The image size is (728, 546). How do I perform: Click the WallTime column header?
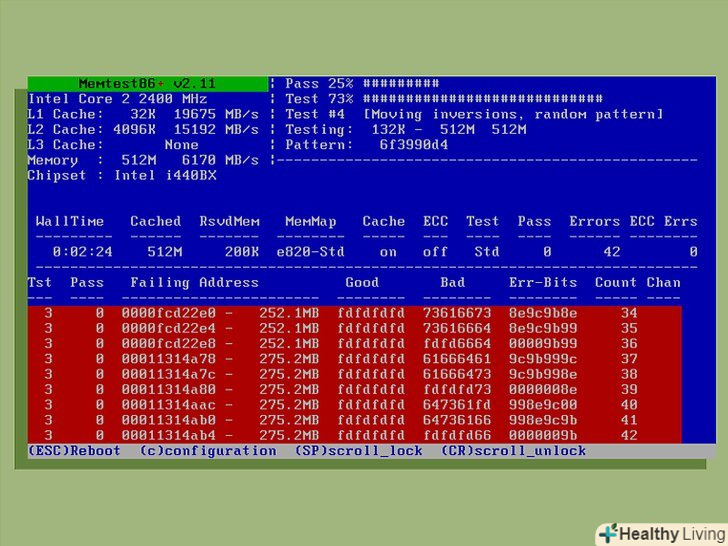(70, 221)
